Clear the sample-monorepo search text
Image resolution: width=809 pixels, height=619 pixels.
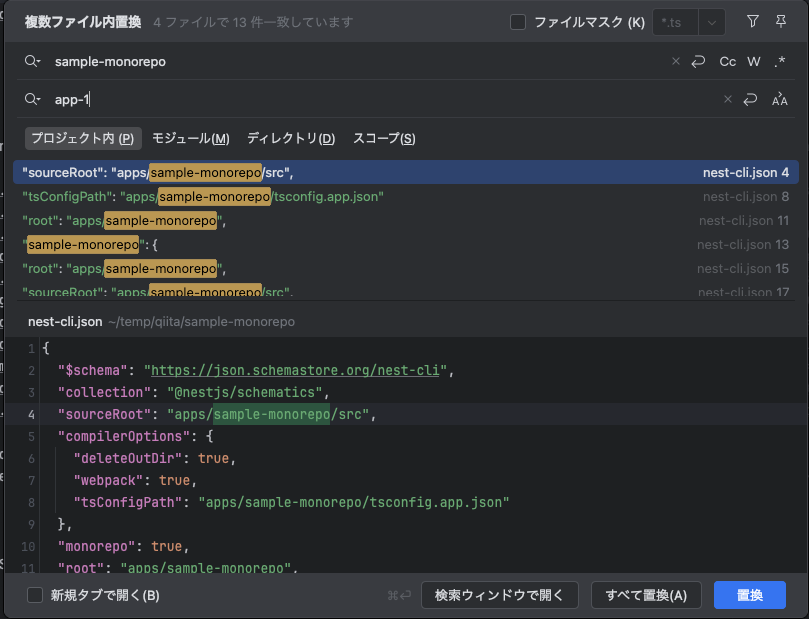click(675, 61)
